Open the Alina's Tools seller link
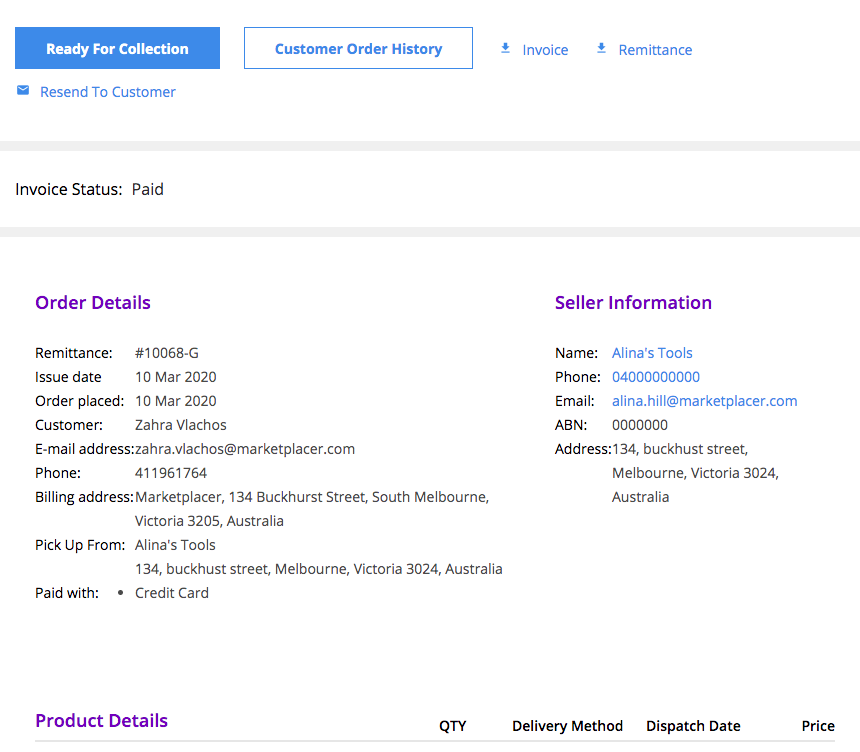This screenshot has width=860, height=752. [x=652, y=353]
